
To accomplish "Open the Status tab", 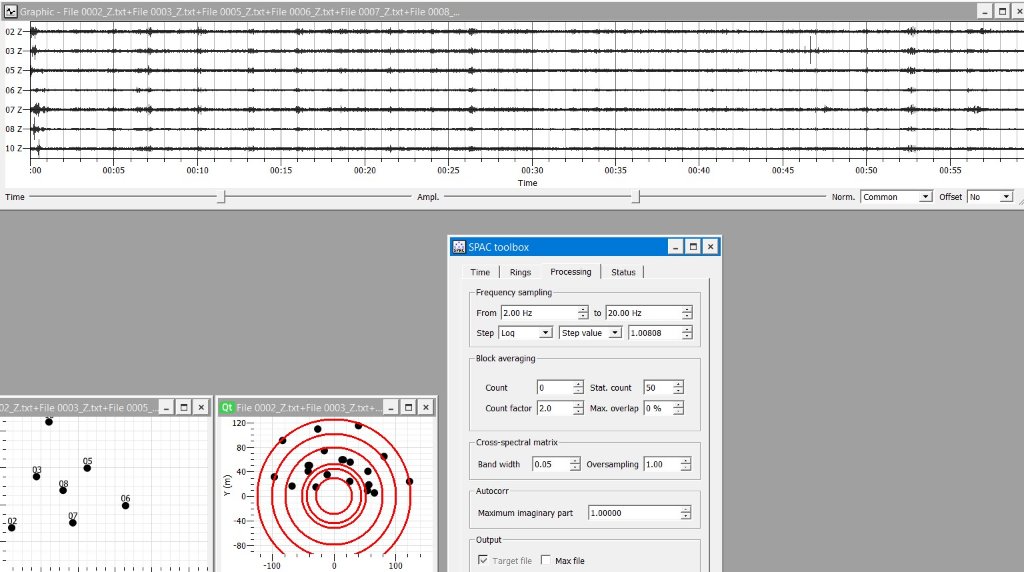I will pos(623,272).
